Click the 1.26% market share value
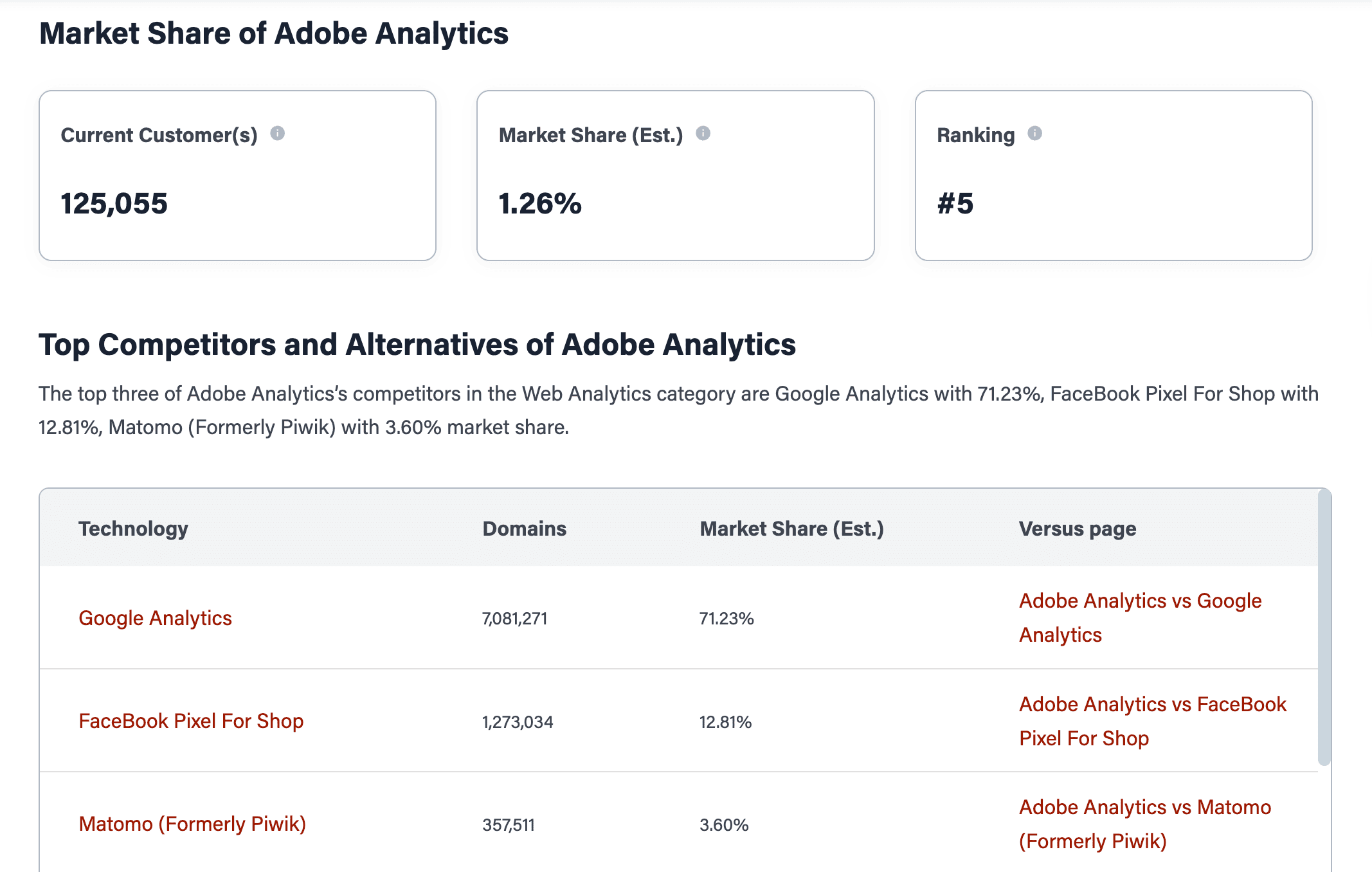This screenshot has width=1372, height=872. [x=540, y=204]
